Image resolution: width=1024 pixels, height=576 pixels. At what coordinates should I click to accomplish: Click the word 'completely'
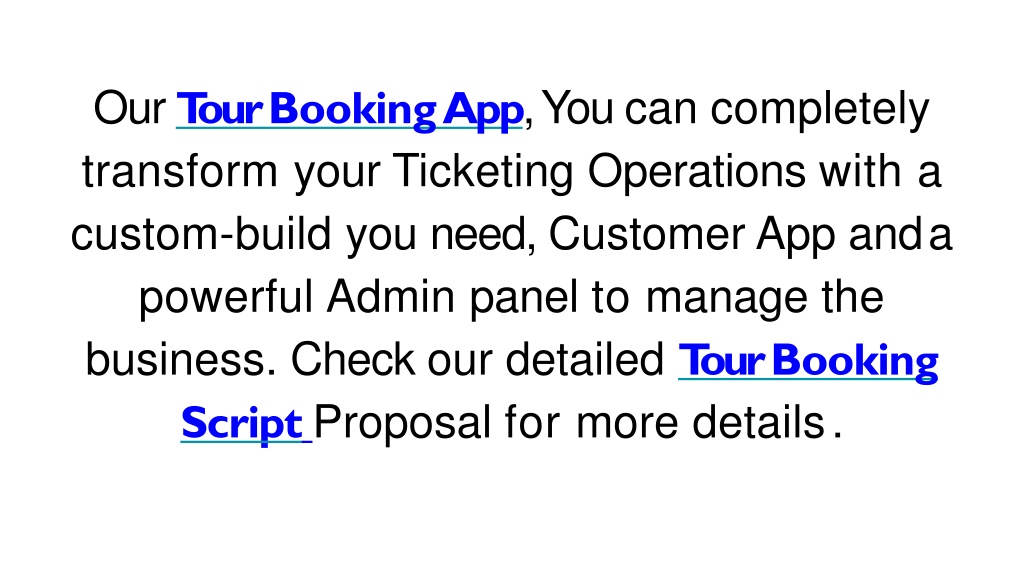coord(820,110)
